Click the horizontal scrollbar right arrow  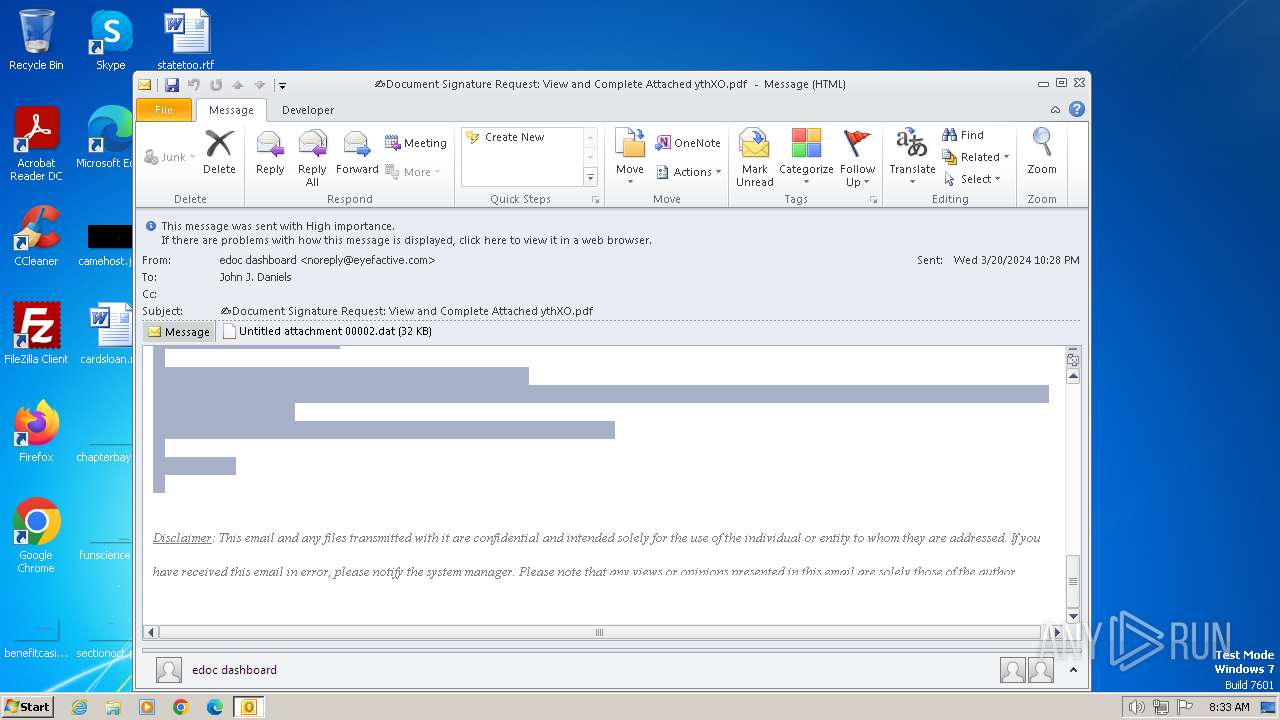pyautogui.click(x=1058, y=632)
